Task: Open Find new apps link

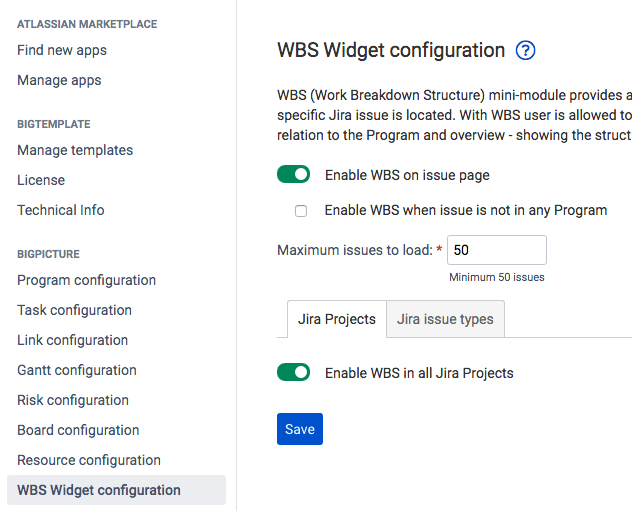Action: pos(62,50)
